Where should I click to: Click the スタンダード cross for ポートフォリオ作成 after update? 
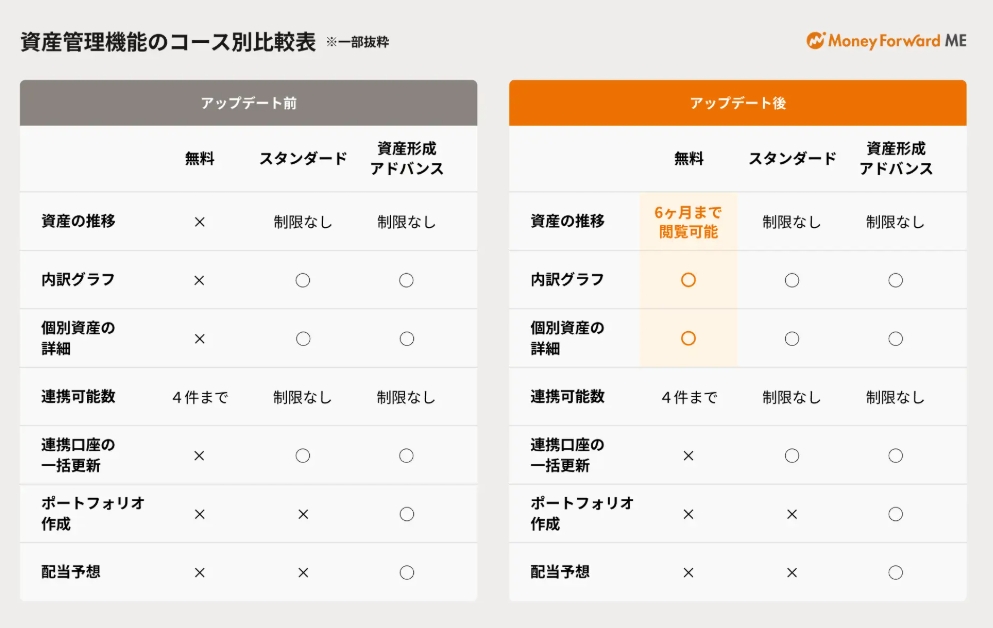(792, 514)
